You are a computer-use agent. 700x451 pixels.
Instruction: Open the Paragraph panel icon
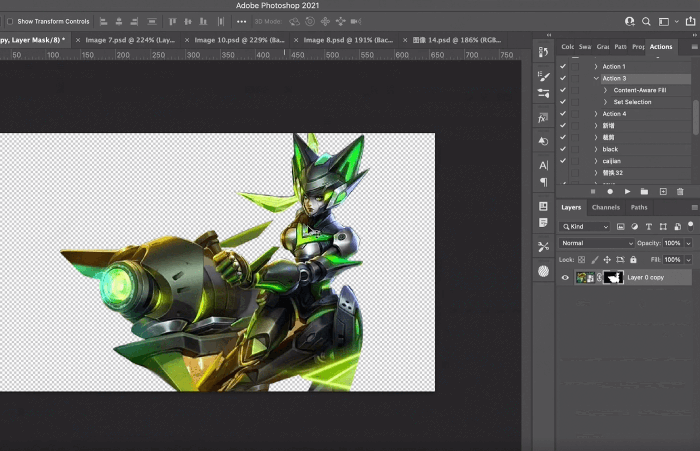pyautogui.click(x=543, y=182)
